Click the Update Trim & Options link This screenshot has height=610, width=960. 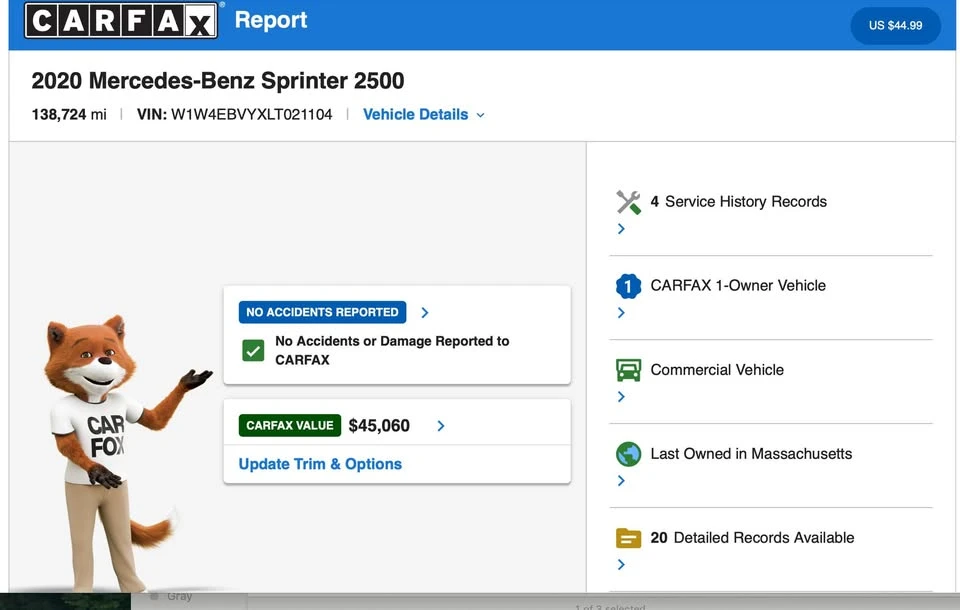[x=320, y=464]
